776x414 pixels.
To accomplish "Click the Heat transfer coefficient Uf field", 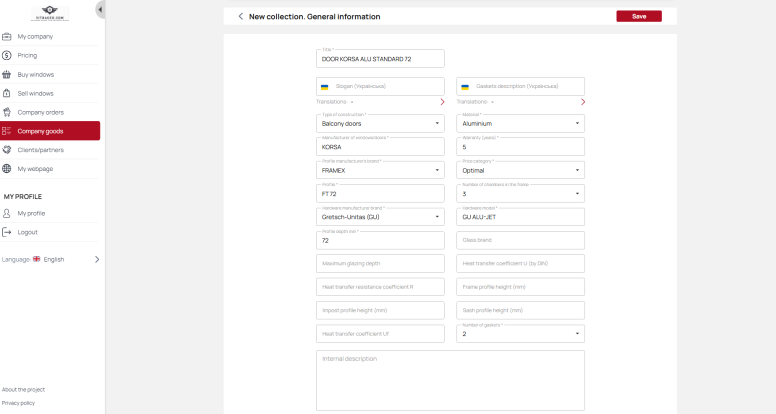I will click(x=380, y=334).
